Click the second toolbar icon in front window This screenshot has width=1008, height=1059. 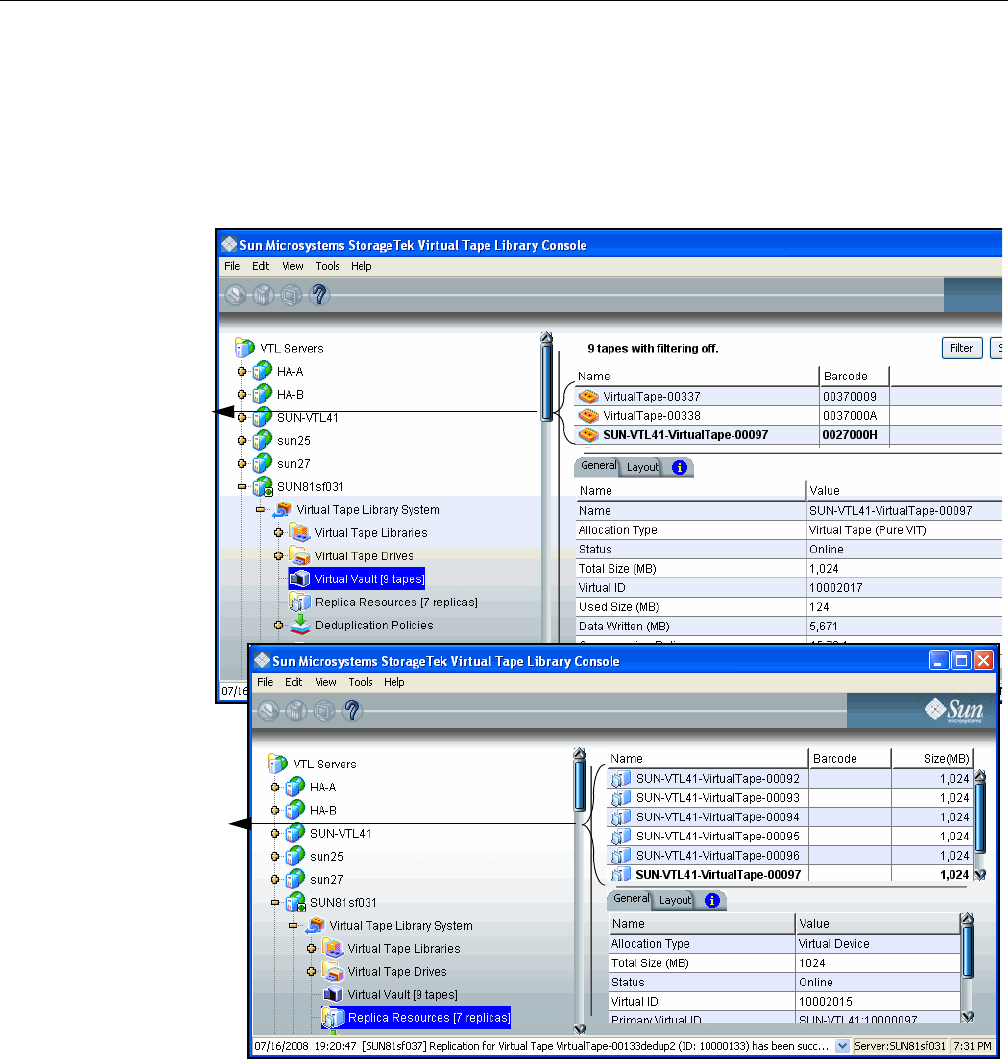296,711
